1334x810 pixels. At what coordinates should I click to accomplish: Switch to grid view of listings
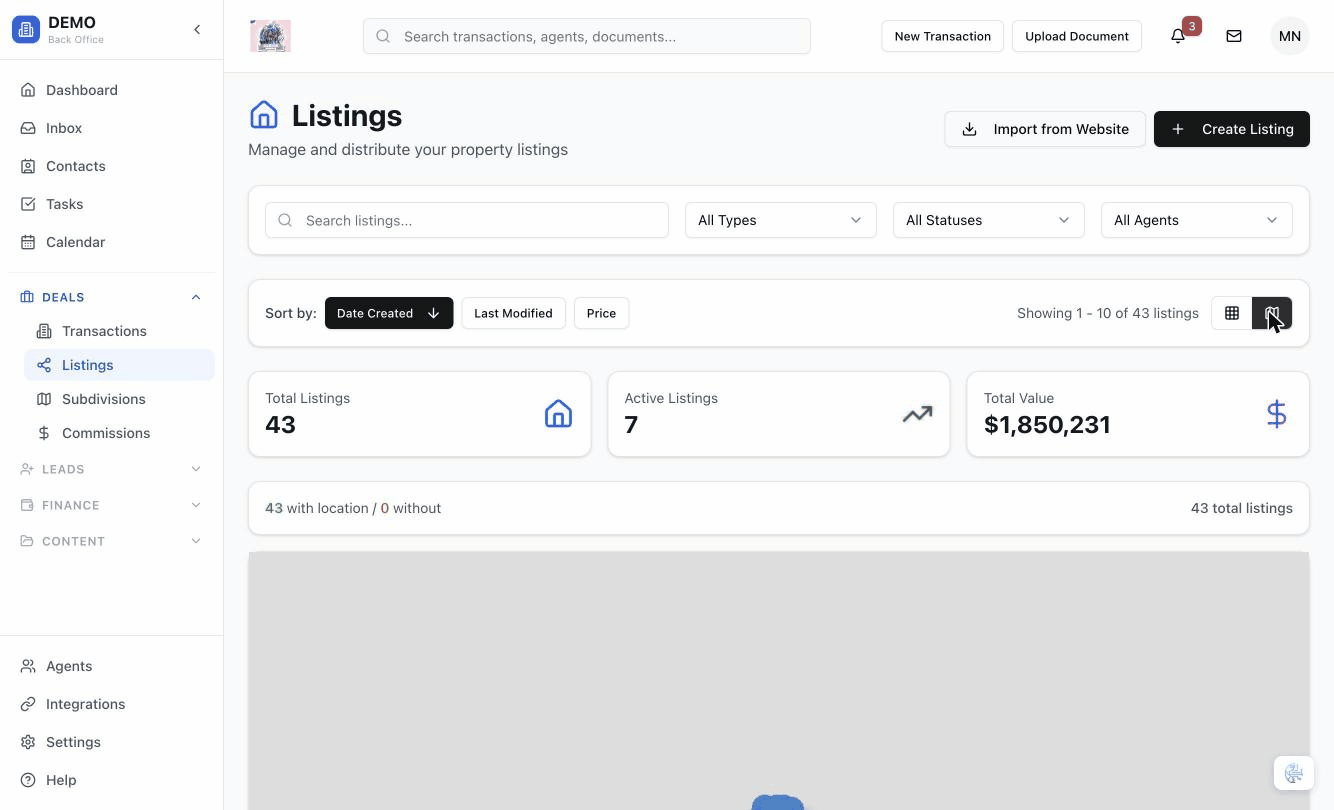click(x=1232, y=313)
